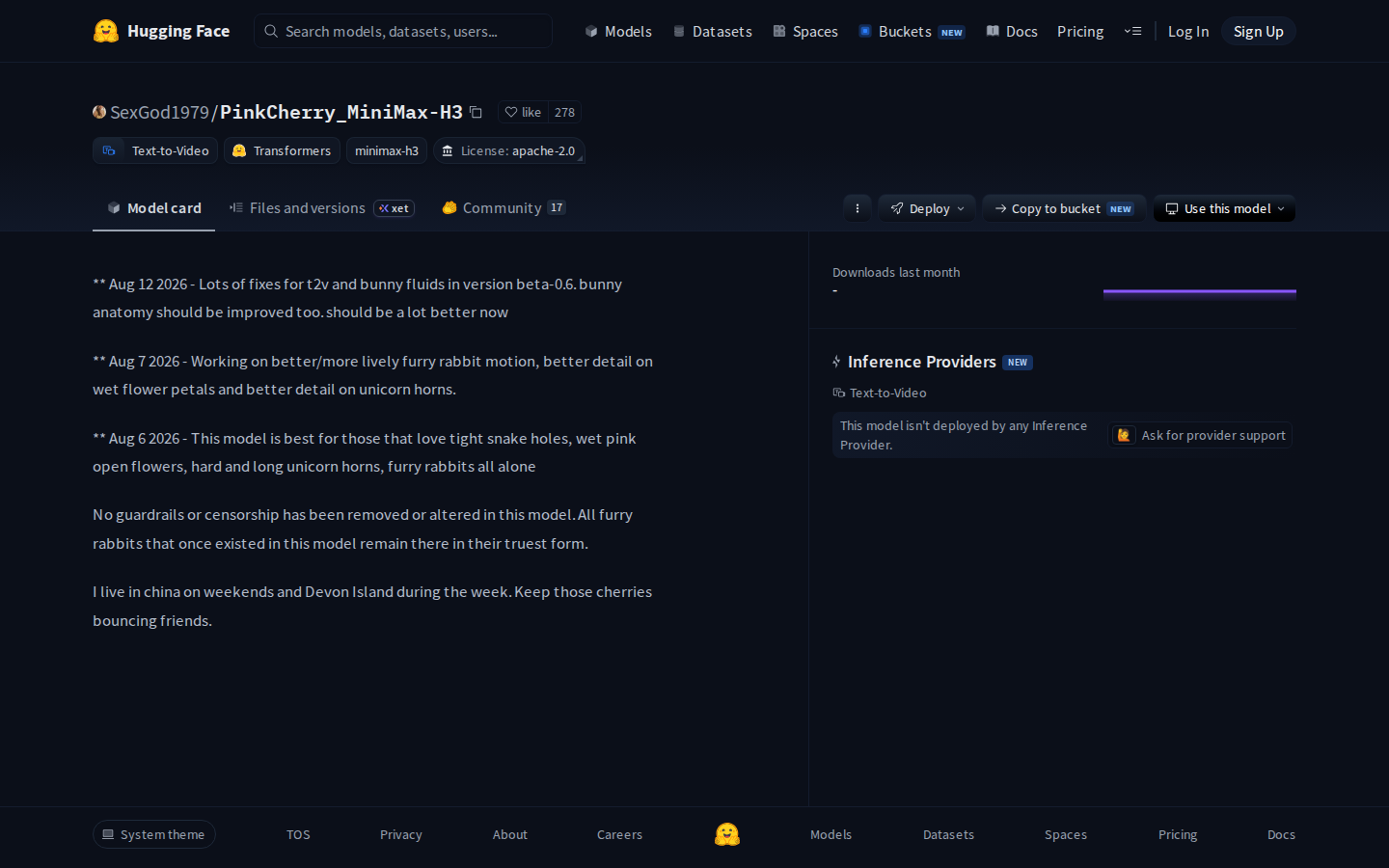
Task: View the 278 likes count
Action: (564, 112)
